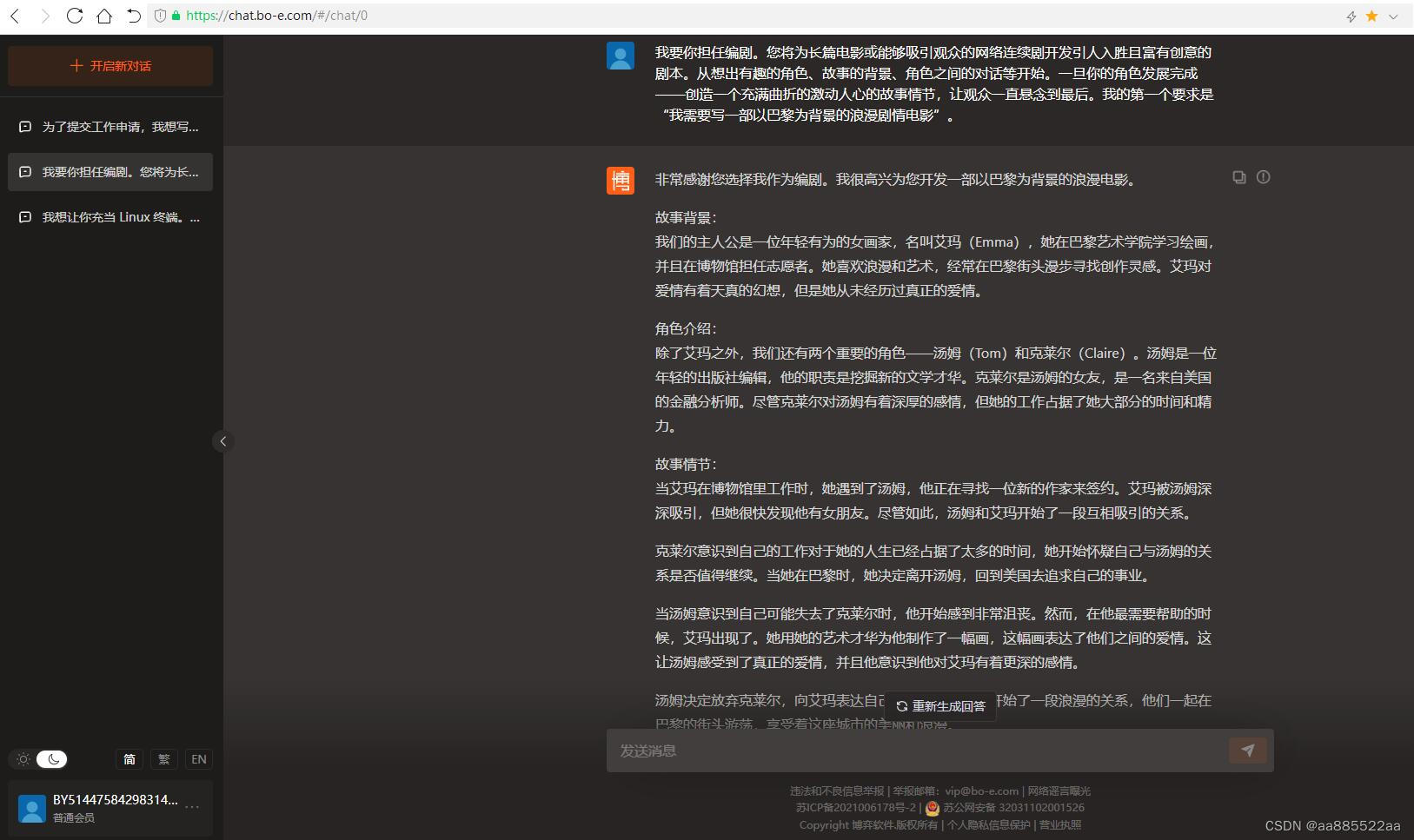Switch language to EN
This screenshot has height=840, width=1414.
point(199,759)
